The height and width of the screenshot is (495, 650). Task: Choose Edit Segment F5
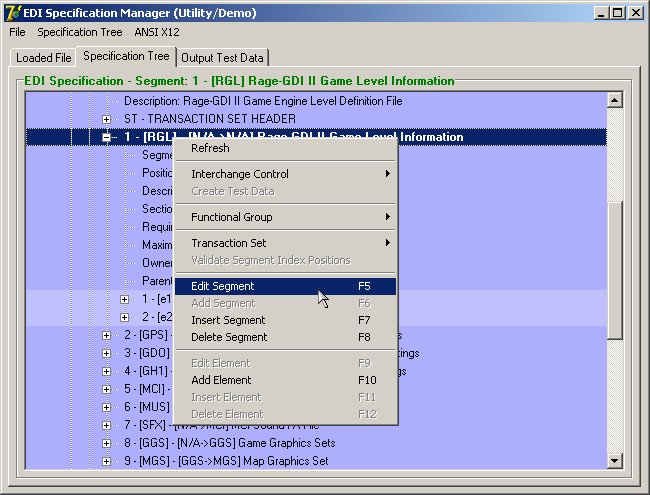[x=285, y=286]
